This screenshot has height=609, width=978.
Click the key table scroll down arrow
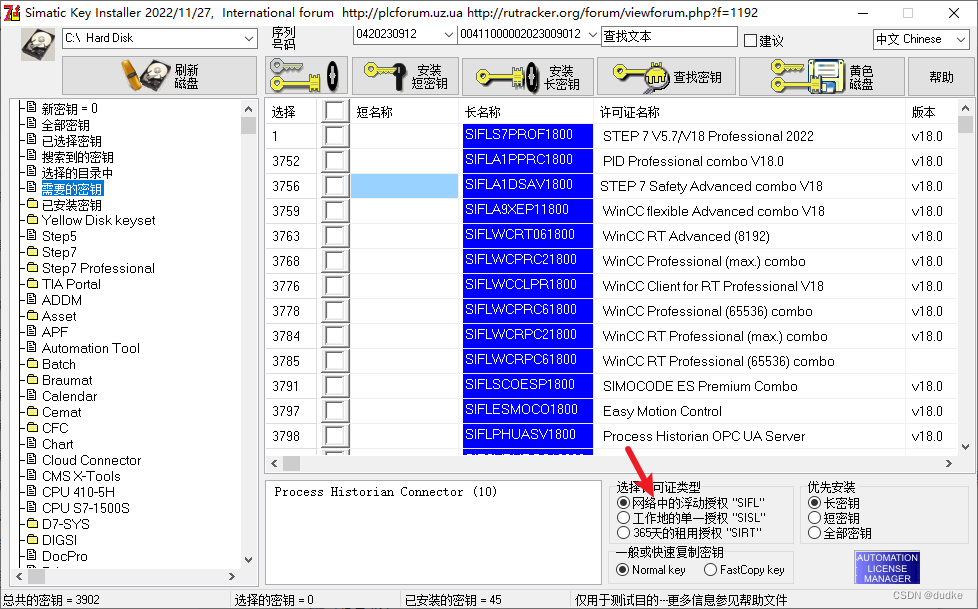tap(966, 447)
